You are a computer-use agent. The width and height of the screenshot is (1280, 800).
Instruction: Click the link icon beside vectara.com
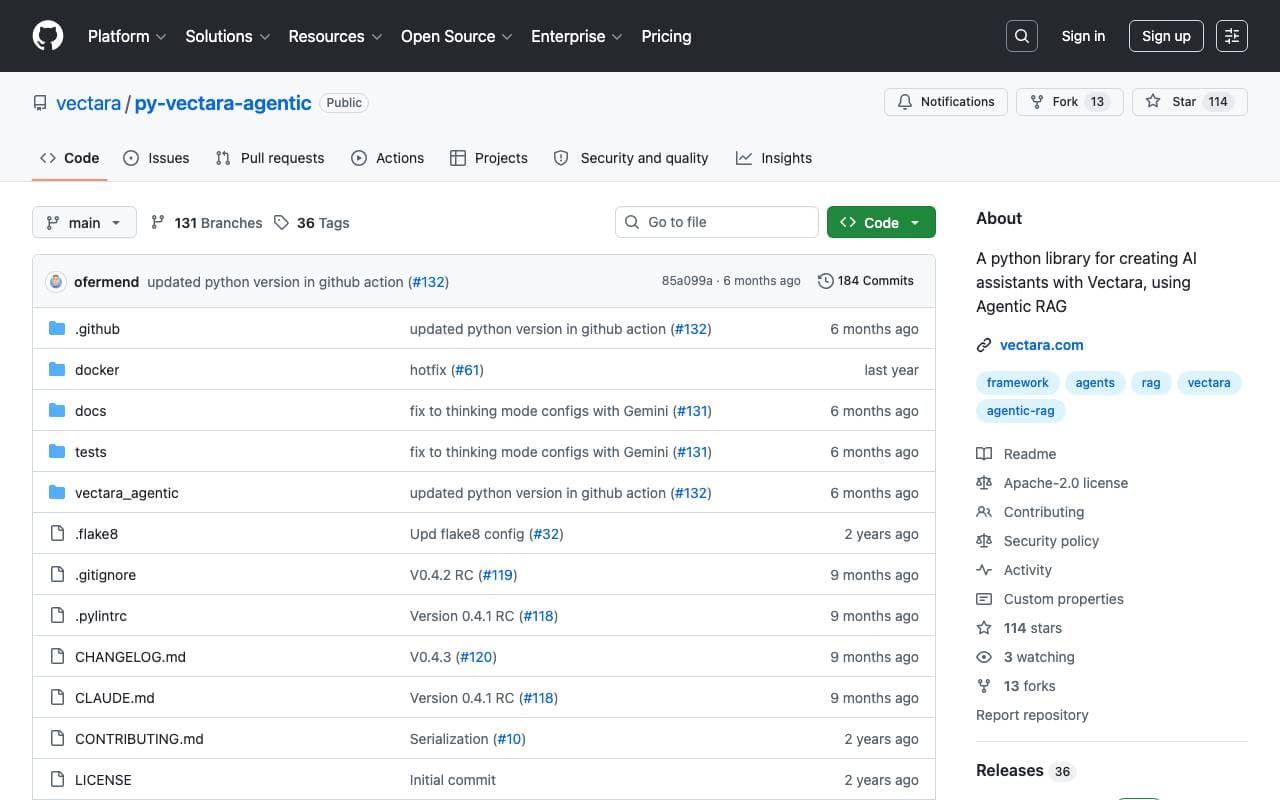coord(984,345)
